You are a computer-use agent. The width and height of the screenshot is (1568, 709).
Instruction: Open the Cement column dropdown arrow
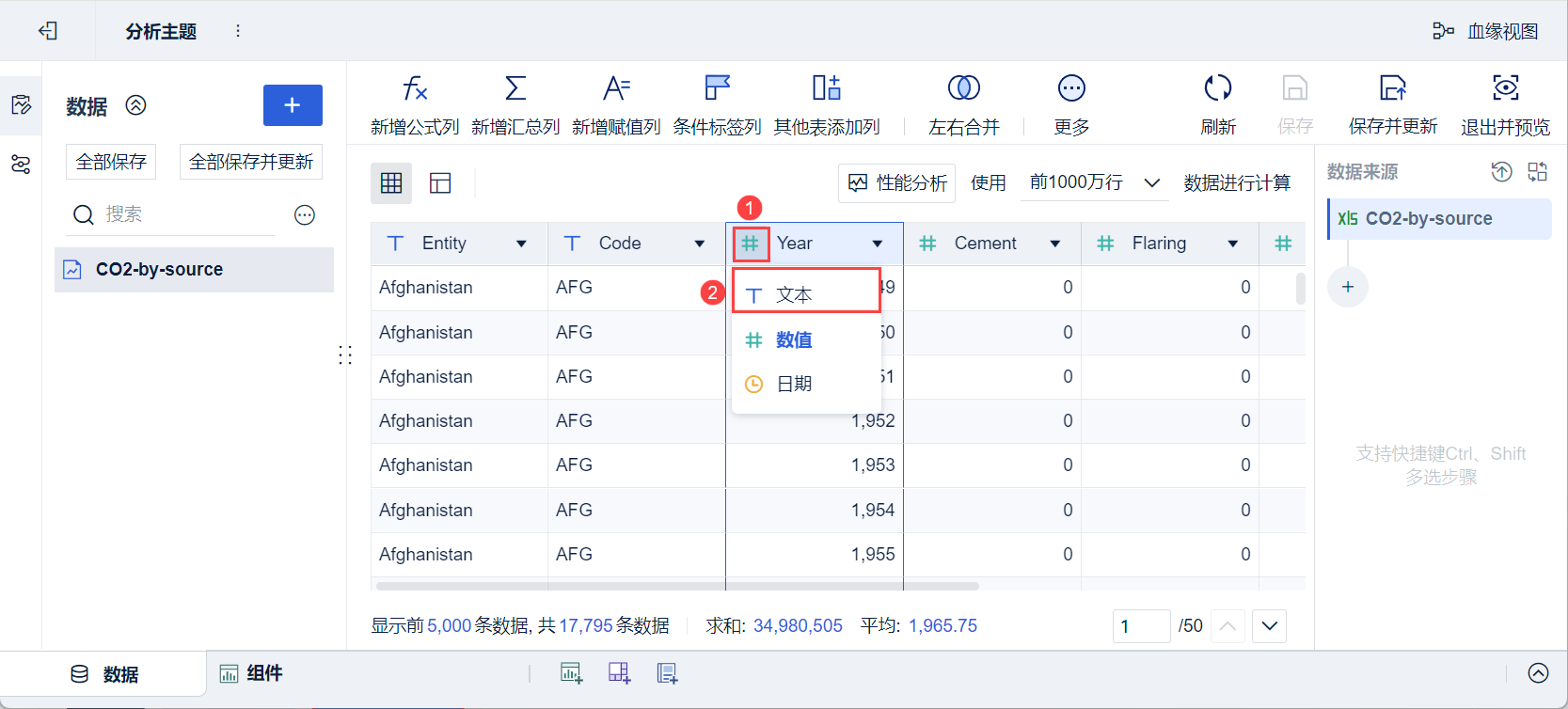coord(1055,244)
